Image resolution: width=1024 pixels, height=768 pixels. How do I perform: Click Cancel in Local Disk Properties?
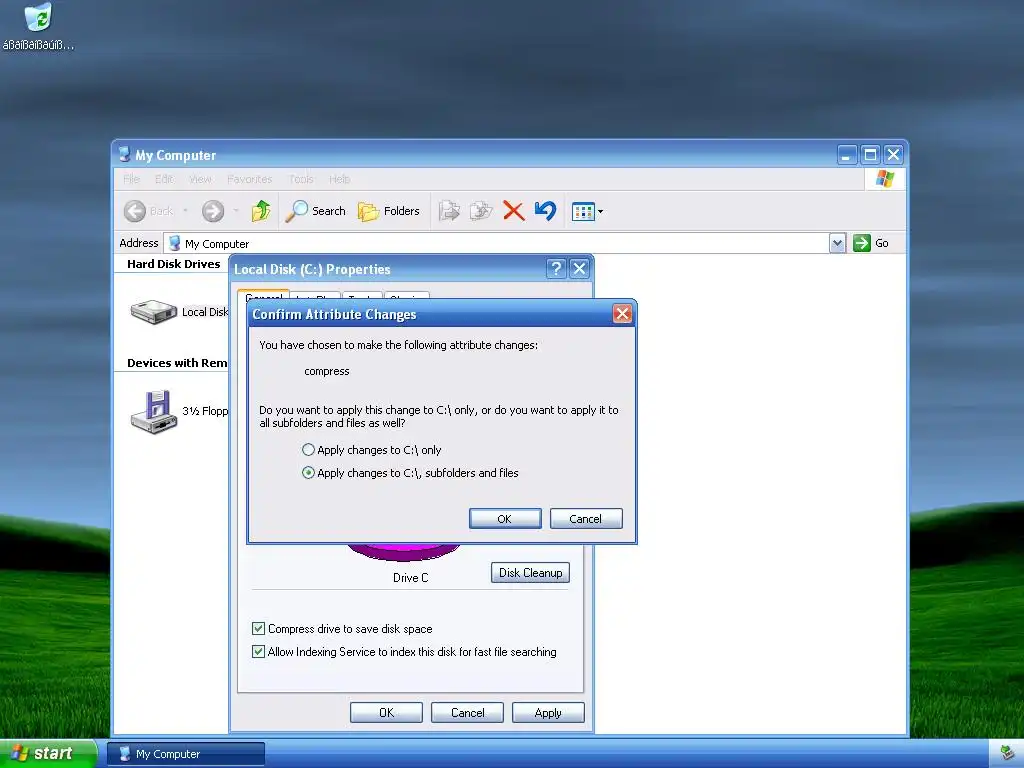point(468,712)
